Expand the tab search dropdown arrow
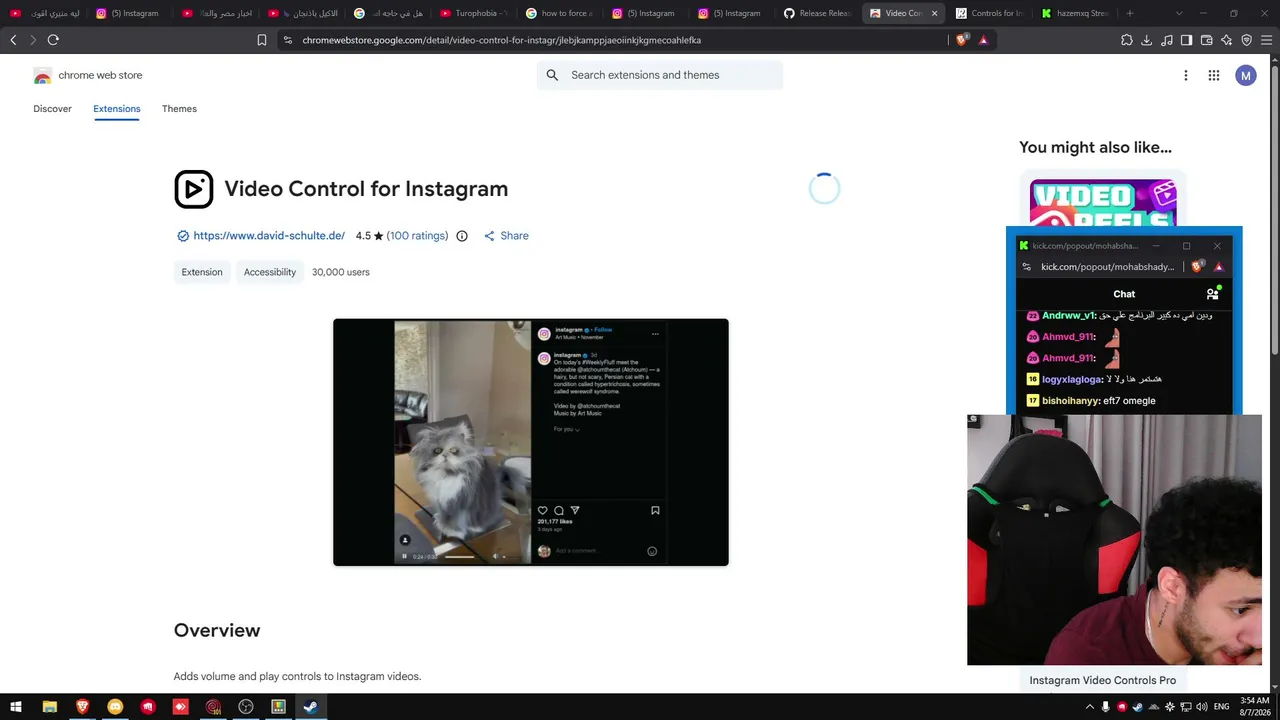Image resolution: width=1280 pixels, height=720 pixels. point(1179,13)
